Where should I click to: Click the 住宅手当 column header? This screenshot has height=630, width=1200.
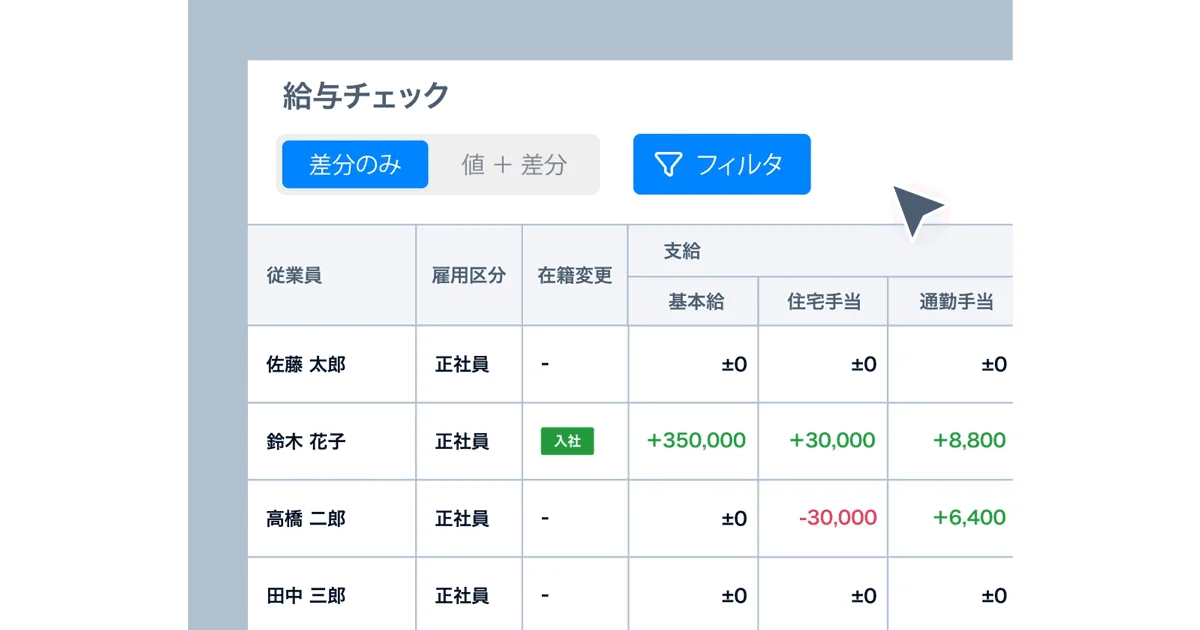point(823,301)
